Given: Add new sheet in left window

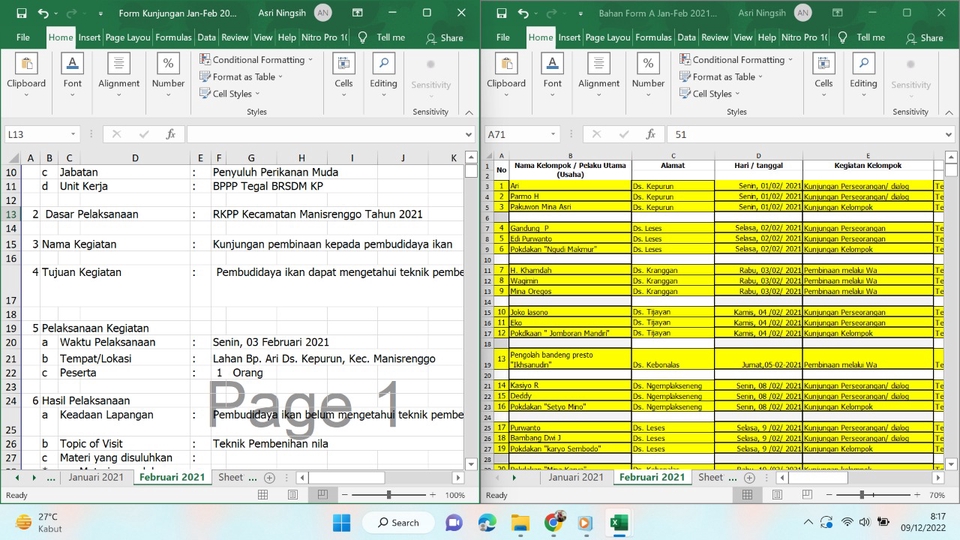Looking at the screenshot, I should coord(269,477).
